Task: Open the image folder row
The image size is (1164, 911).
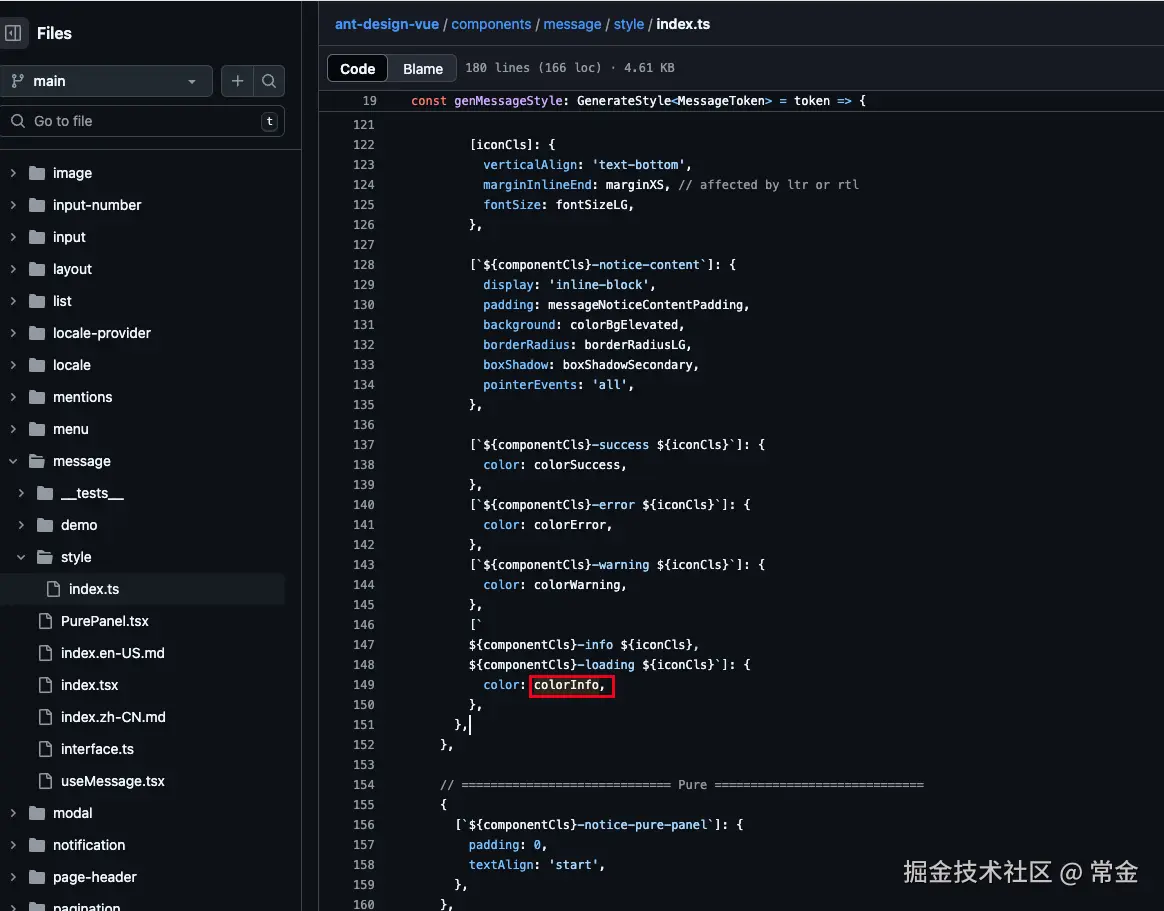Action: pyautogui.click(x=143, y=173)
